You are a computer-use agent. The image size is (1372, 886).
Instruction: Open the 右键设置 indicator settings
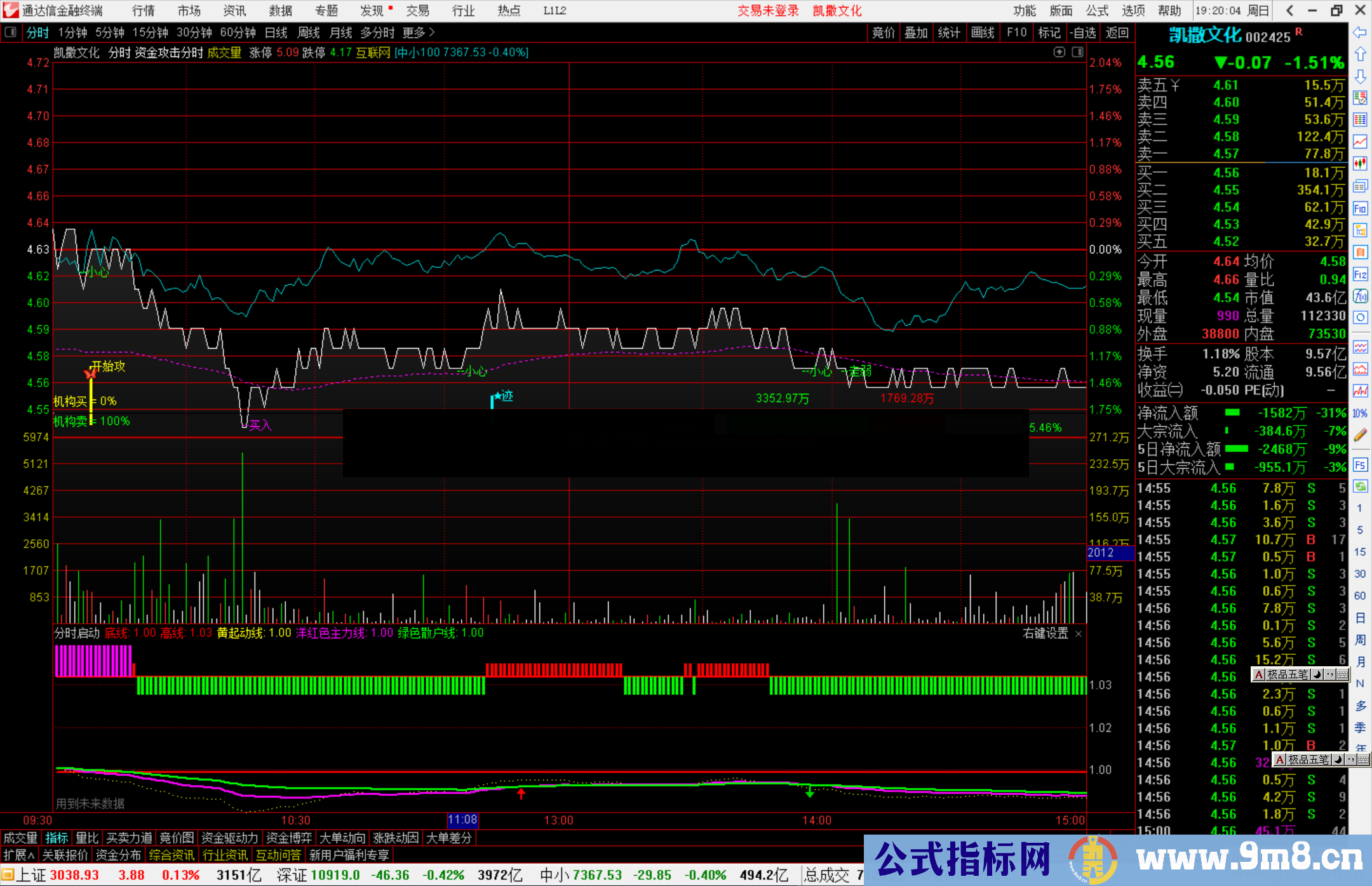click(x=1046, y=633)
